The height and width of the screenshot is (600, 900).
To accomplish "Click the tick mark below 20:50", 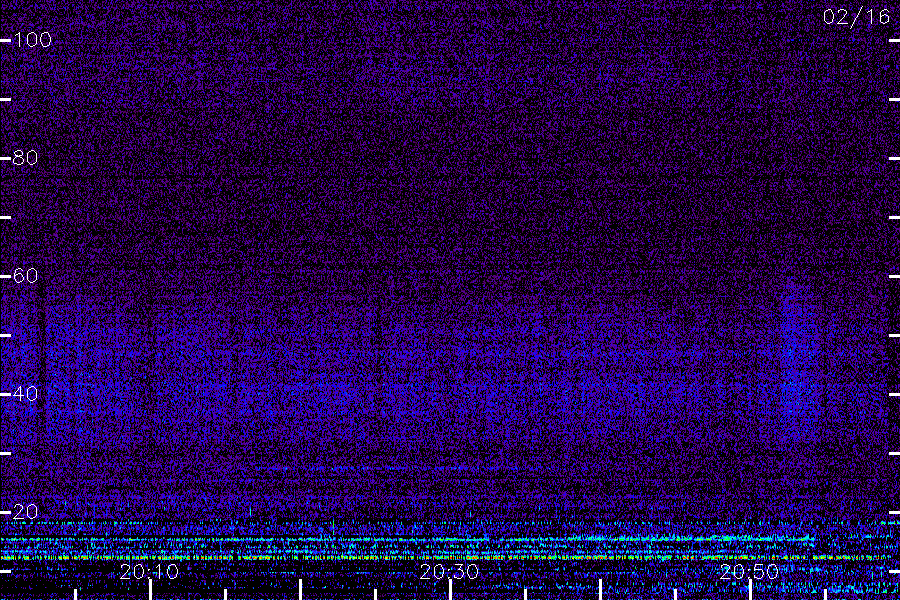I will pyautogui.click(x=750, y=590).
